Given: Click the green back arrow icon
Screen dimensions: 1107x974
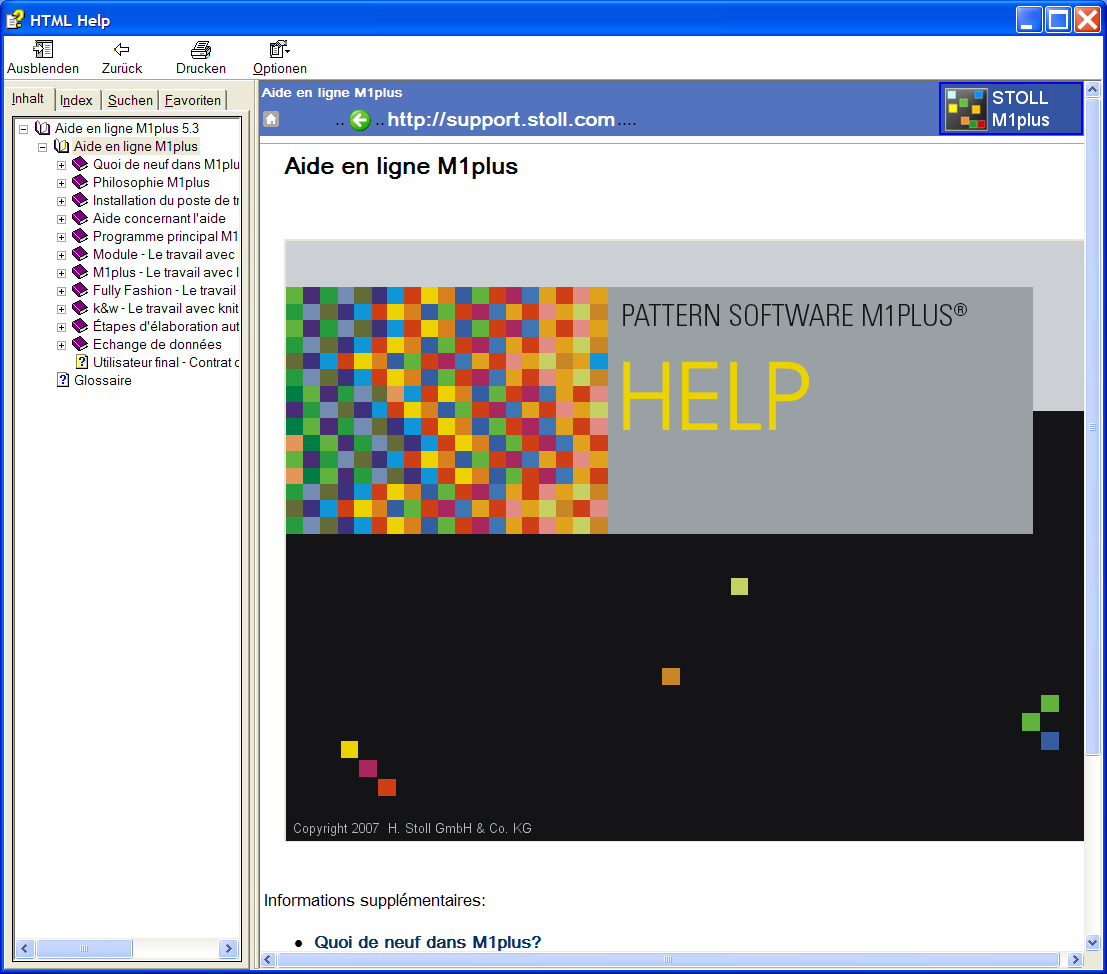Looking at the screenshot, I should [x=360, y=120].
